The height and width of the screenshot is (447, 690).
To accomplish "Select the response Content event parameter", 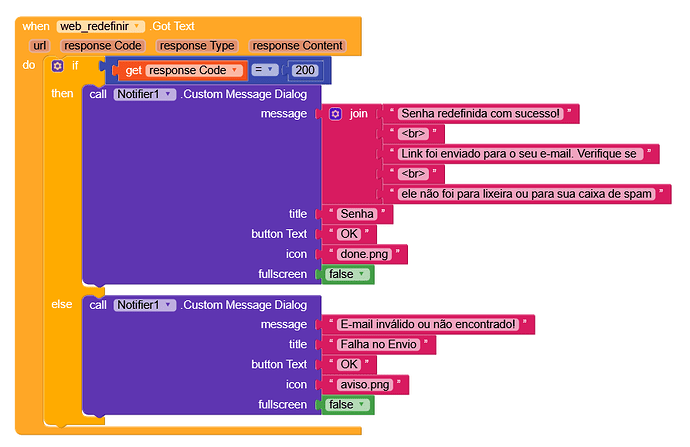I will [297, 46].
